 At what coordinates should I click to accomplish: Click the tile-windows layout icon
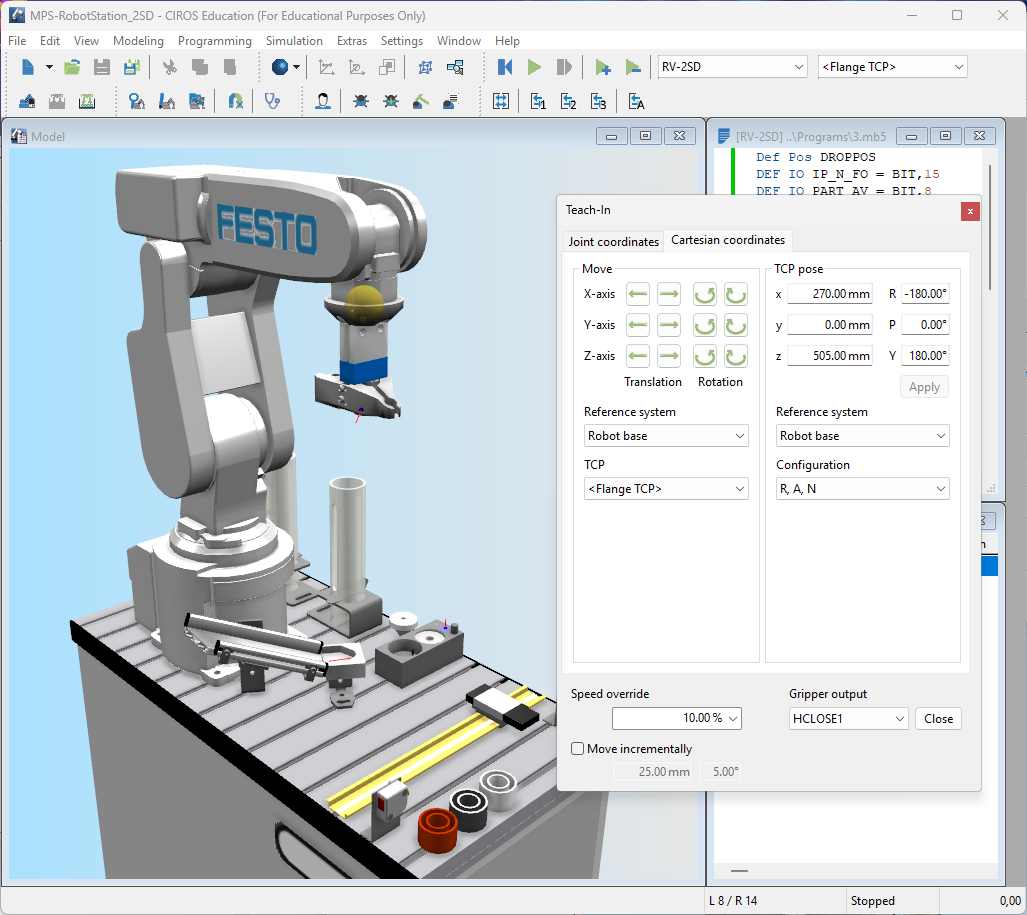tap(501, 102)
